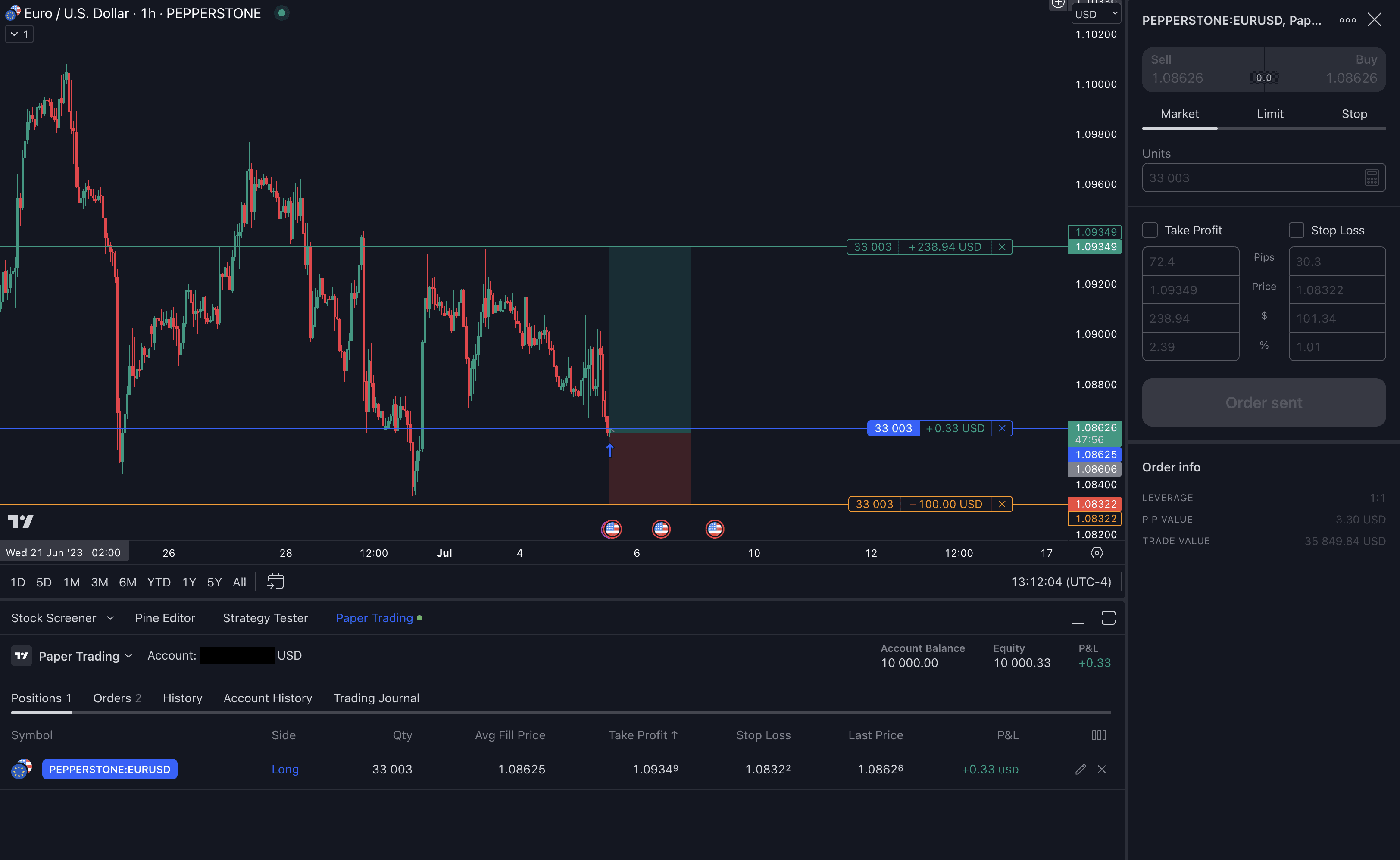Maximize the Paper Trading bottom panel
This screenshot has height=860, width=1400.
[x=1109, y=618]
